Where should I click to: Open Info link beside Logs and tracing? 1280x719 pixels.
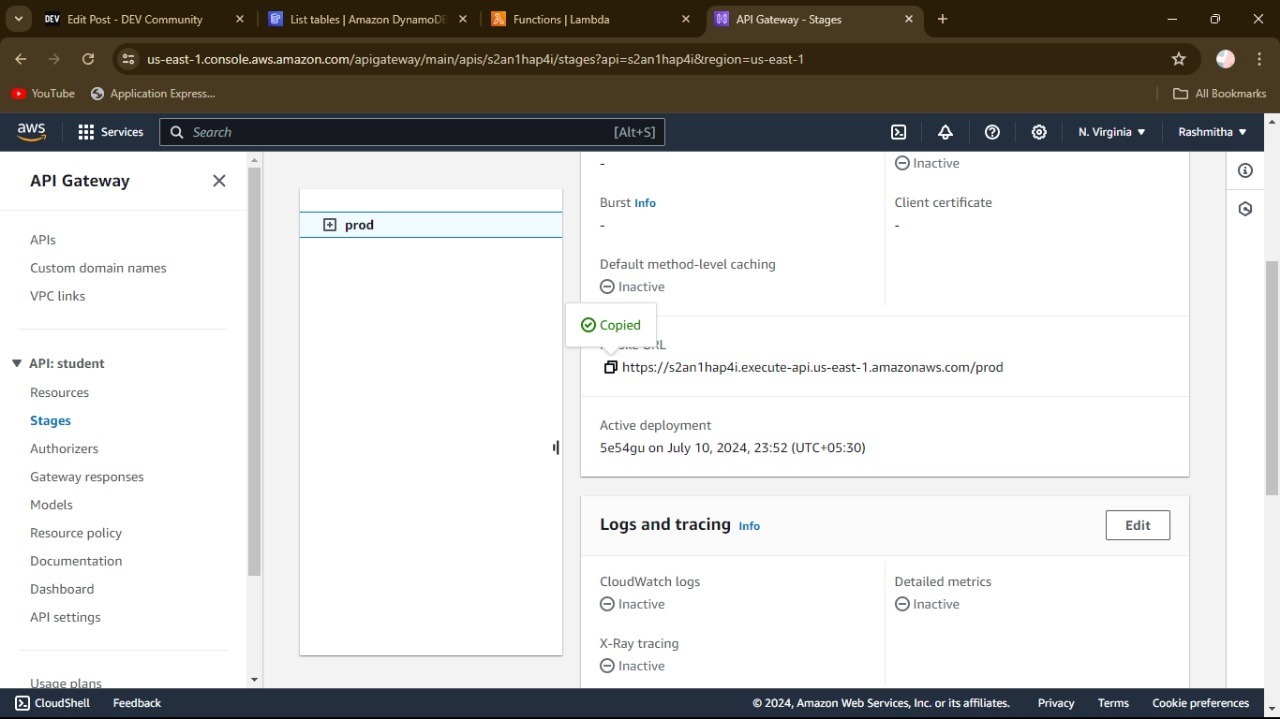[x=749, y=526]
